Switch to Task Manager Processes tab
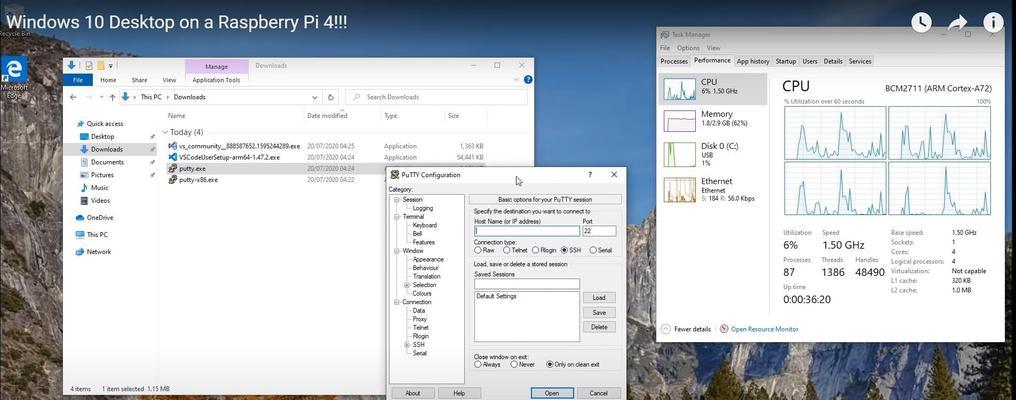 pos(674,62)
